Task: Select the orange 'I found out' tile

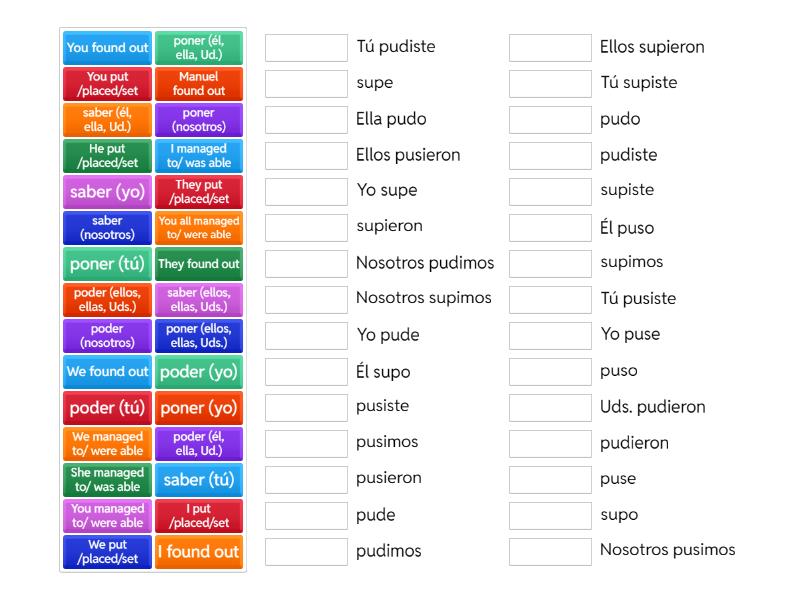Action: (x=199, y=552)
